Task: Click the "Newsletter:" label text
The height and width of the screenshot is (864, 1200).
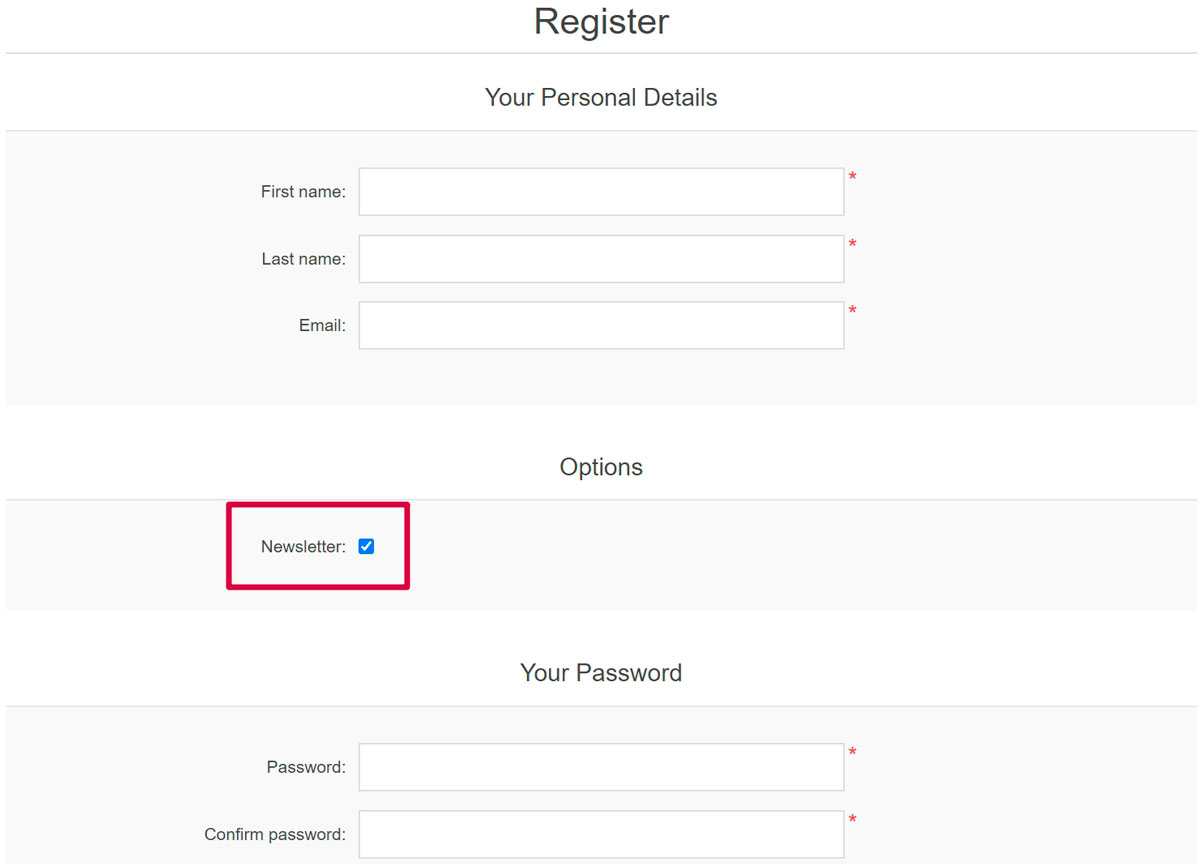Action: click(x=303, y=547)
